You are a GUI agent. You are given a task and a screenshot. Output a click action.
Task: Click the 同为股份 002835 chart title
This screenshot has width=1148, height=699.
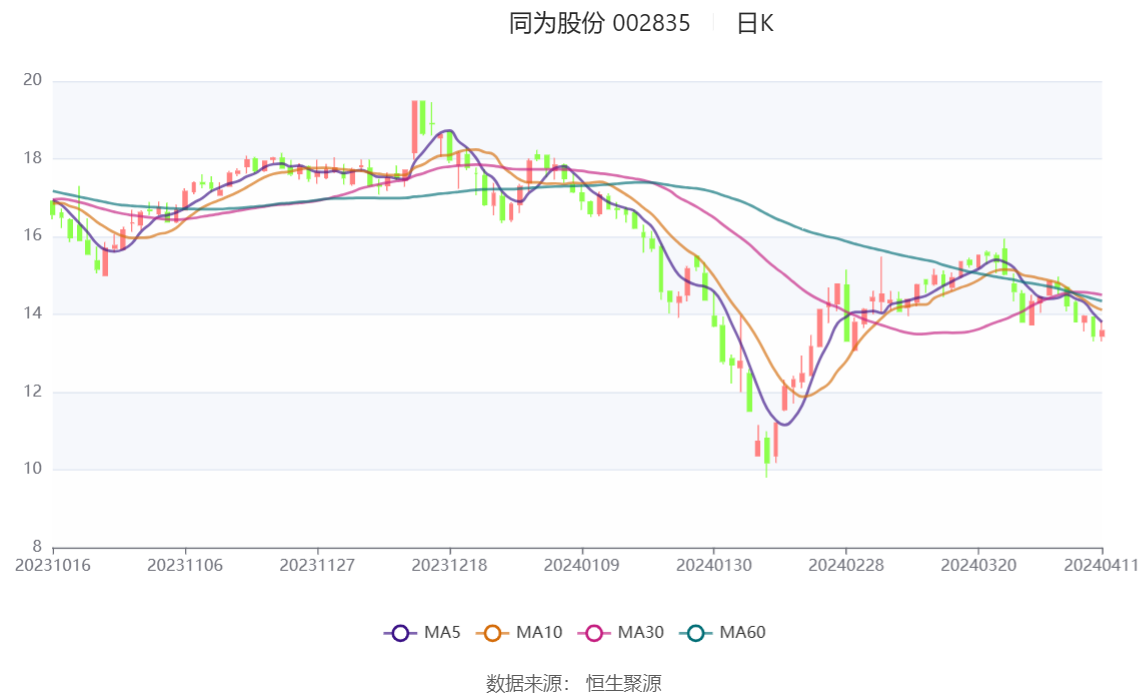(x=599, y=24)
